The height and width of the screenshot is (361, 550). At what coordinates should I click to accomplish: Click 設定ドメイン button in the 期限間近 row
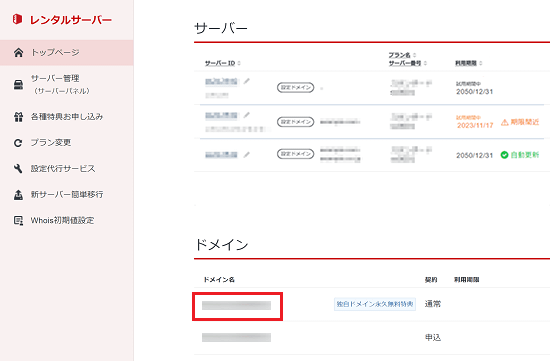pos(296,122)
